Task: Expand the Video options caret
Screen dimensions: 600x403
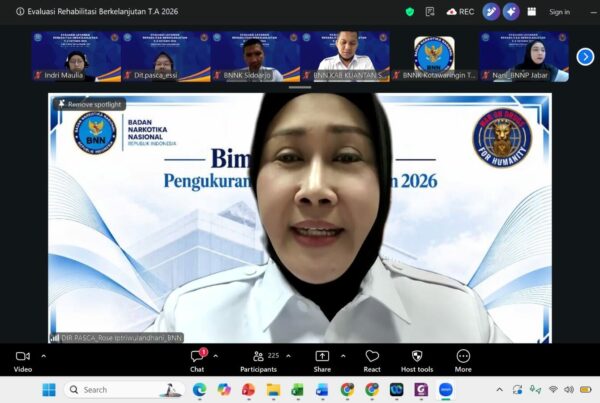Action: 44,356
